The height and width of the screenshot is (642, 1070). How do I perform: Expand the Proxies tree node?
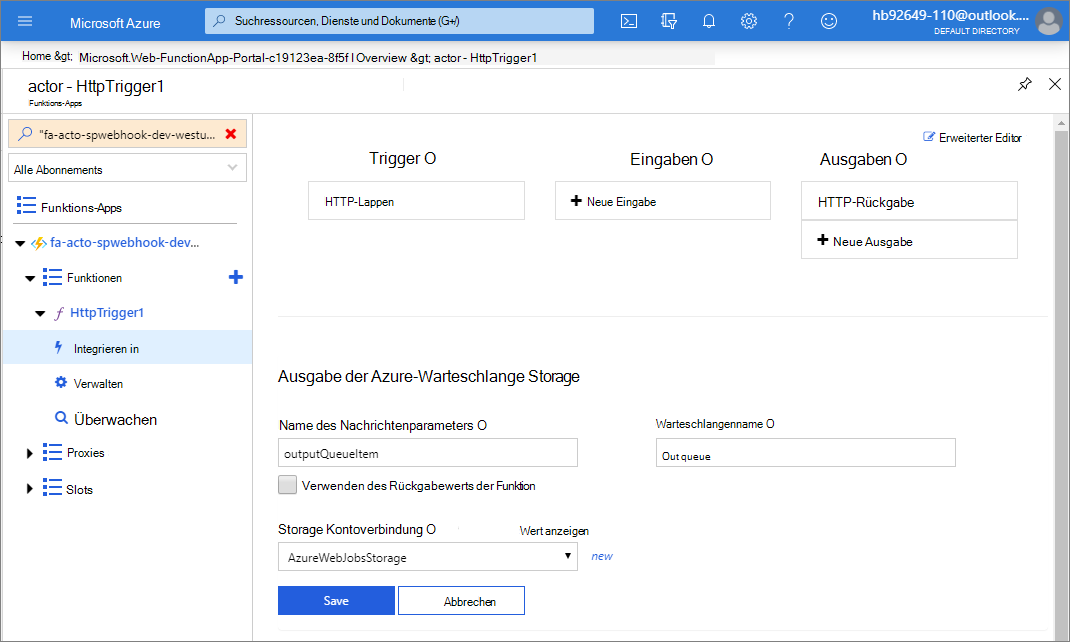tap(29, 452)
